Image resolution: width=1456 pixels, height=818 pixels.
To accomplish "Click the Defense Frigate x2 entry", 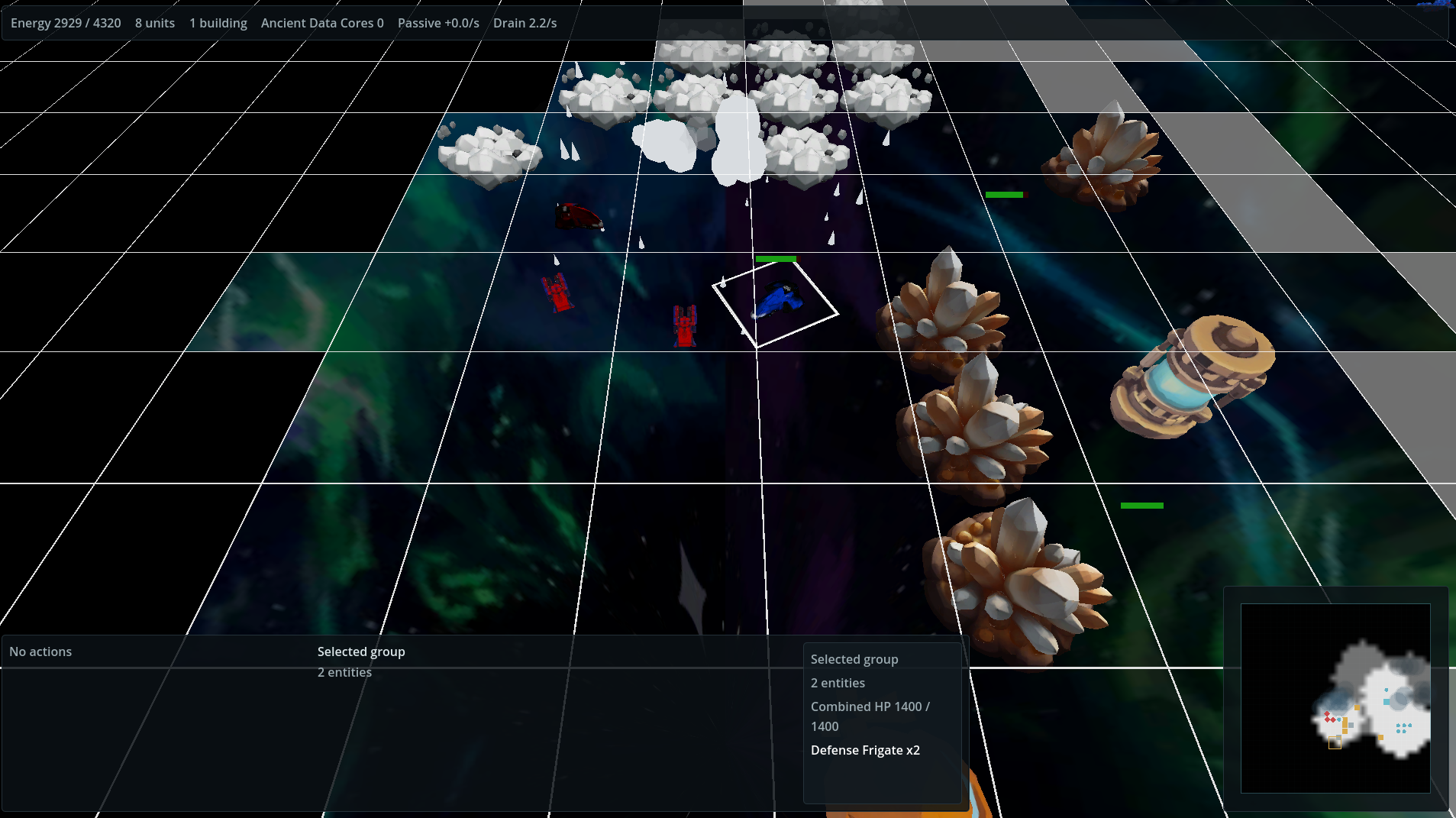I will coord(865,750).
